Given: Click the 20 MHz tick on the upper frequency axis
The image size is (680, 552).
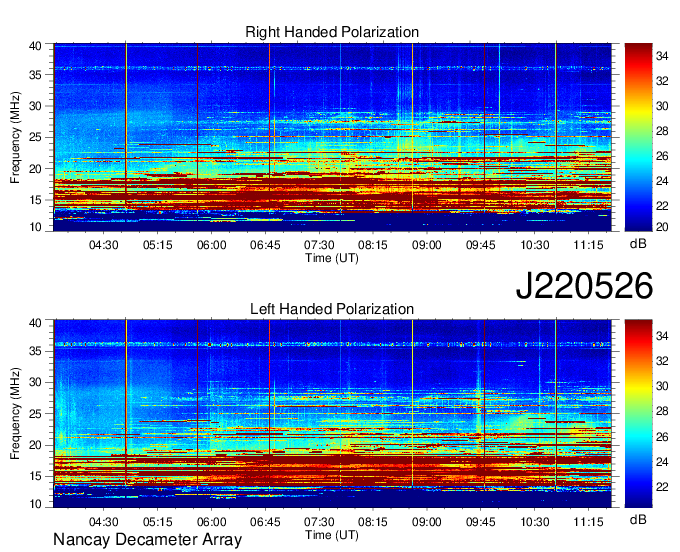Looking at the screenshot, I should [x=36, y=169].
